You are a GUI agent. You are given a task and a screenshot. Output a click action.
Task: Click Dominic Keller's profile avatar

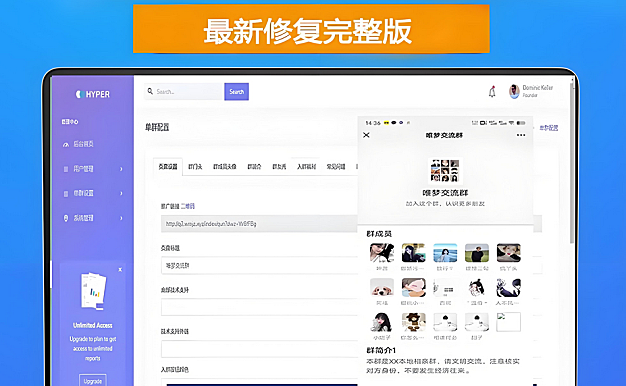pos(514,91)
